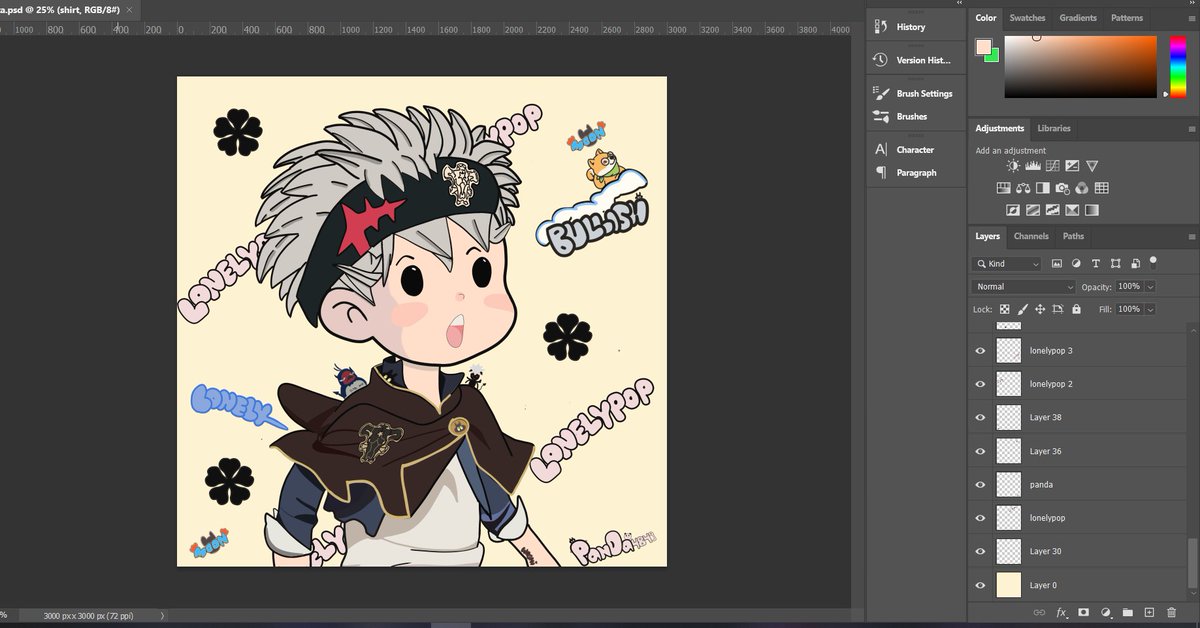The image size is (1200, 628).
Task: Filter layers by smart objects
Action: coord(1136,263)
